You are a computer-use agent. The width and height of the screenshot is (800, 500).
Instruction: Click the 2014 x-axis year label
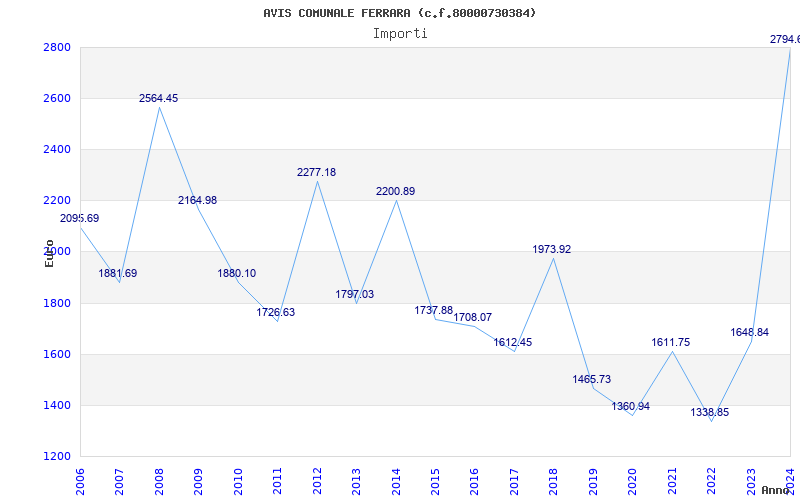(x=396, y=482)
